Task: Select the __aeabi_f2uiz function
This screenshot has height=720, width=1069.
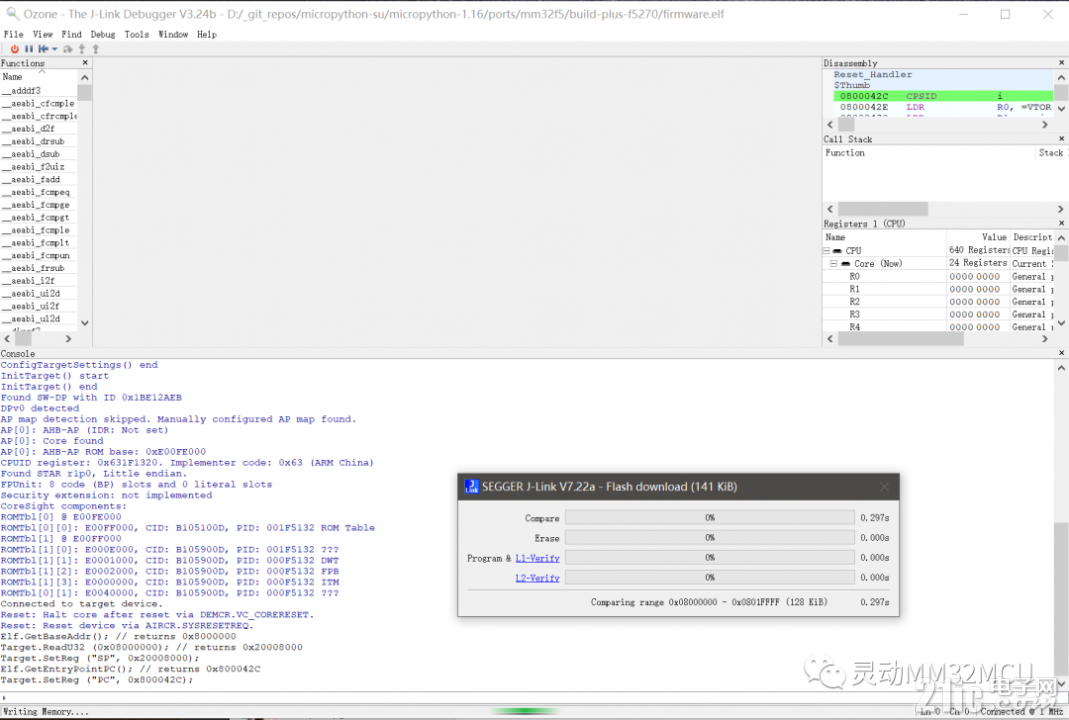Action: coord(36,166)
